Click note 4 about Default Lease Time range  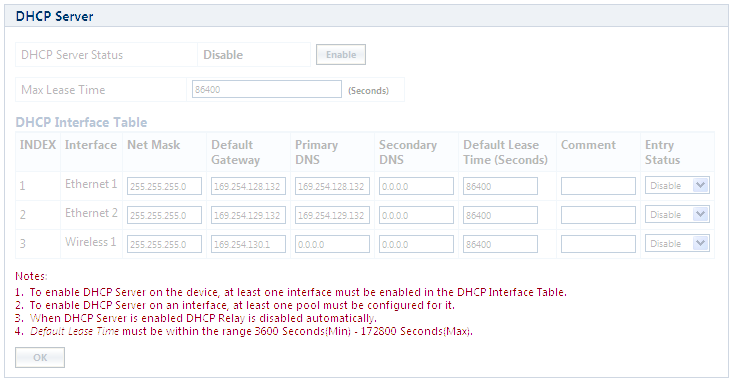coord(244,332)
